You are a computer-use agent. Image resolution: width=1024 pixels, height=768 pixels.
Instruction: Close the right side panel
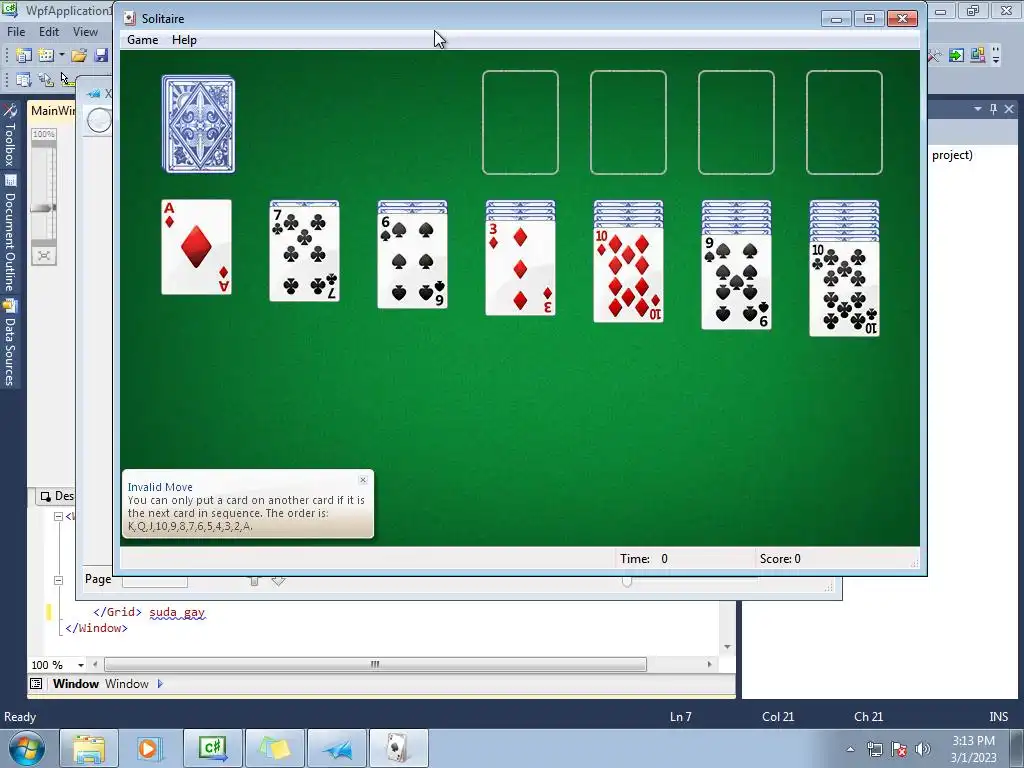(1009, 109)
